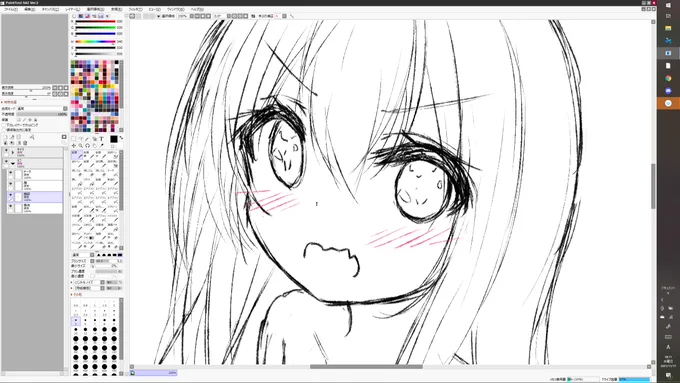Toggle the swatches panel icon

click(x=101, y=16)
